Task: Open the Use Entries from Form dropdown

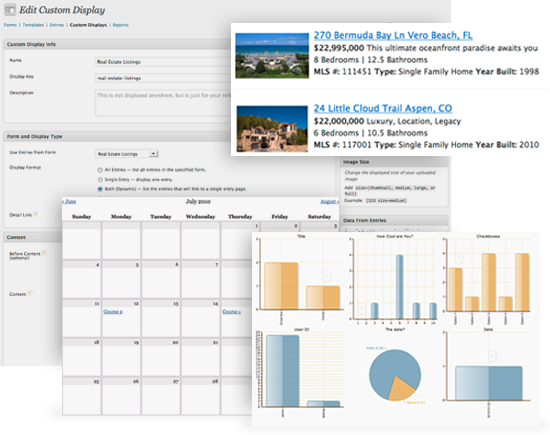Action: tap(127, 154)
